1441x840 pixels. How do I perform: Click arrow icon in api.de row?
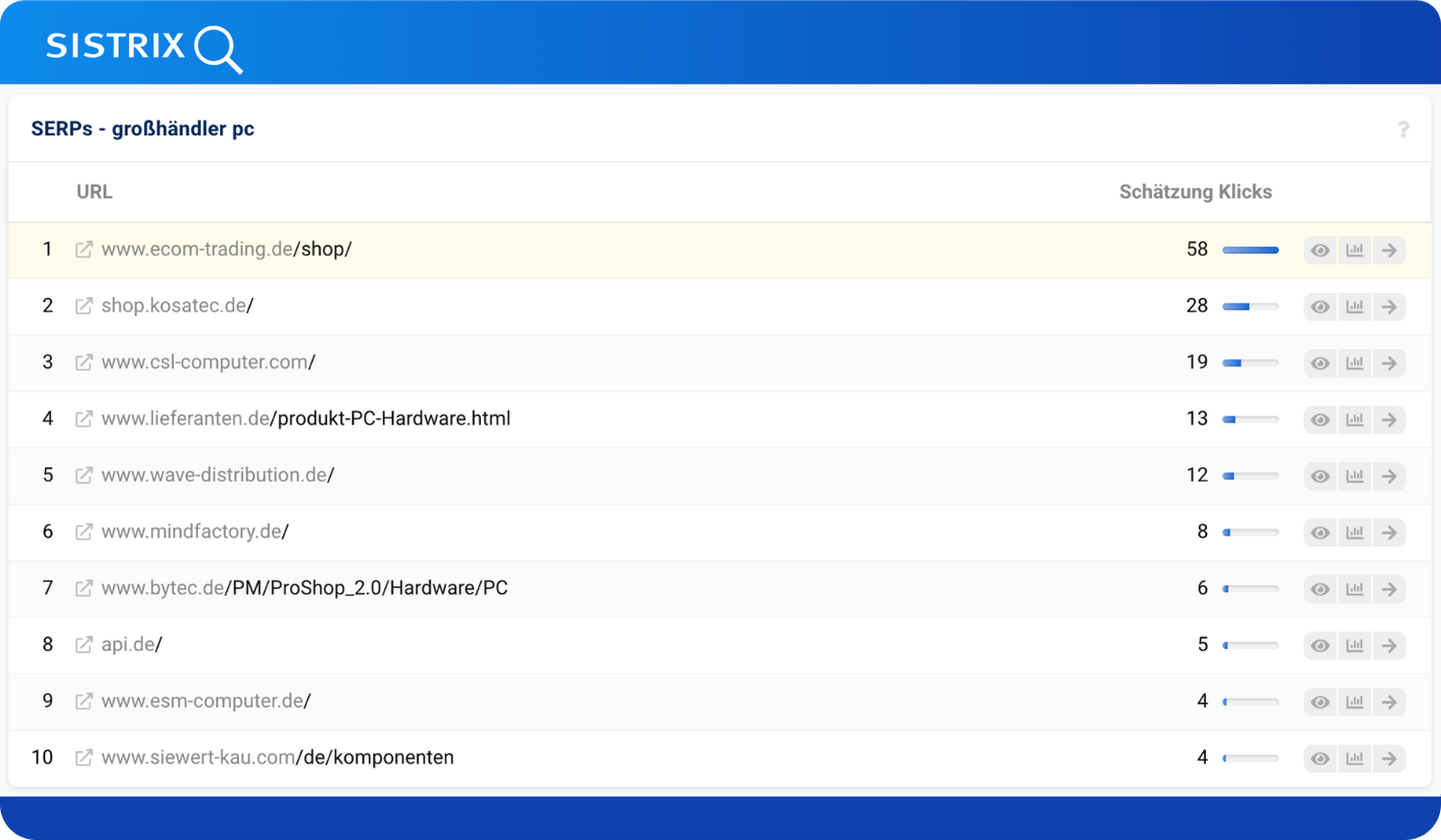1389,646
